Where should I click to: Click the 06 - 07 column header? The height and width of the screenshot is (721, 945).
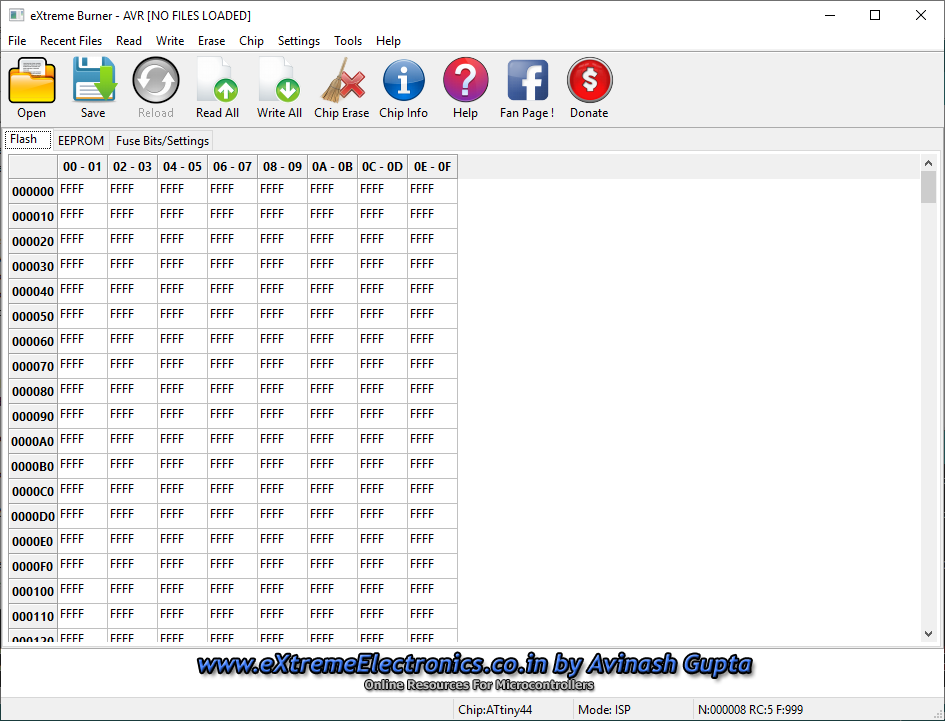233,167
